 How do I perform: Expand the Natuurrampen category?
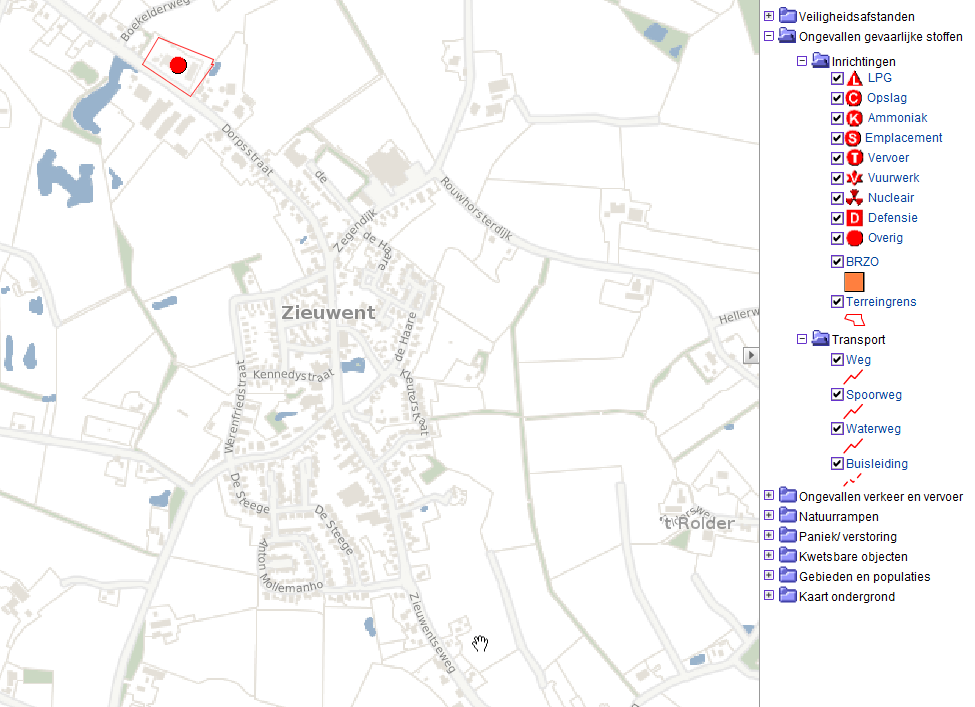(769, 515)
